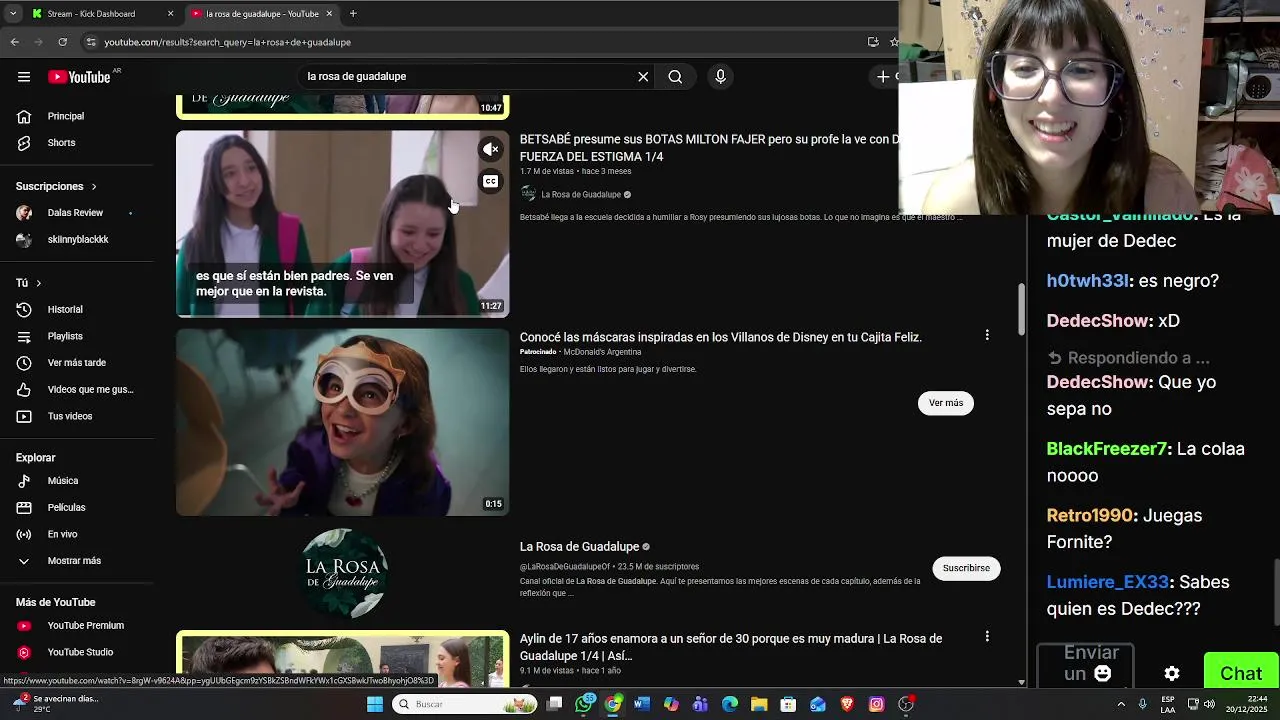Open the BETSABÉ presume sus BOTAS video title
Screen dimensions: 1280x720
[709, 148]
